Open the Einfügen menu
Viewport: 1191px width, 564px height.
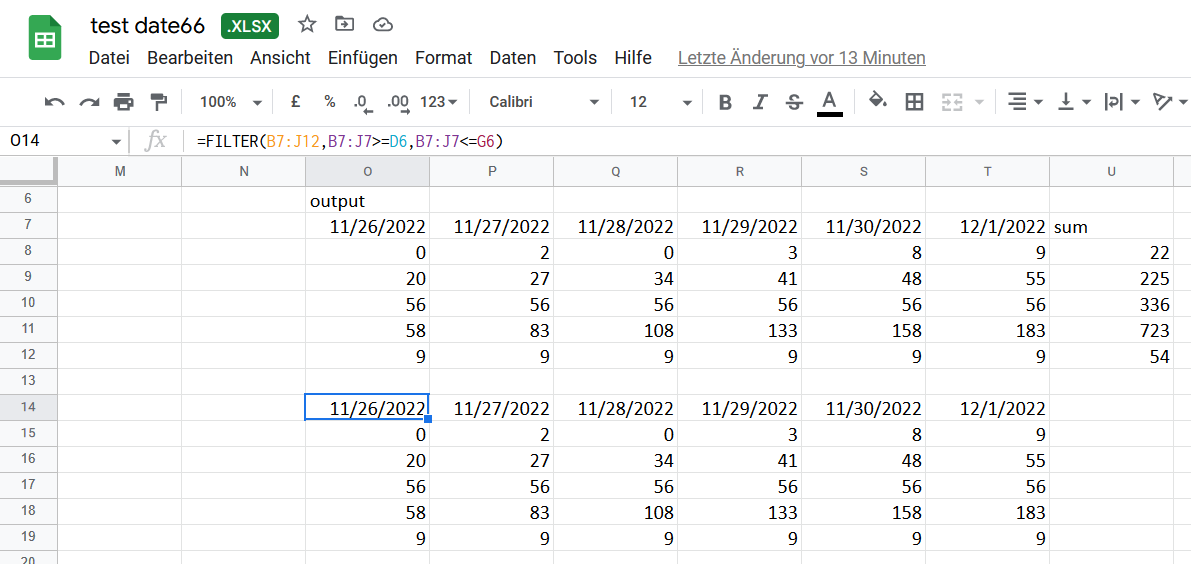coord(362,58)
